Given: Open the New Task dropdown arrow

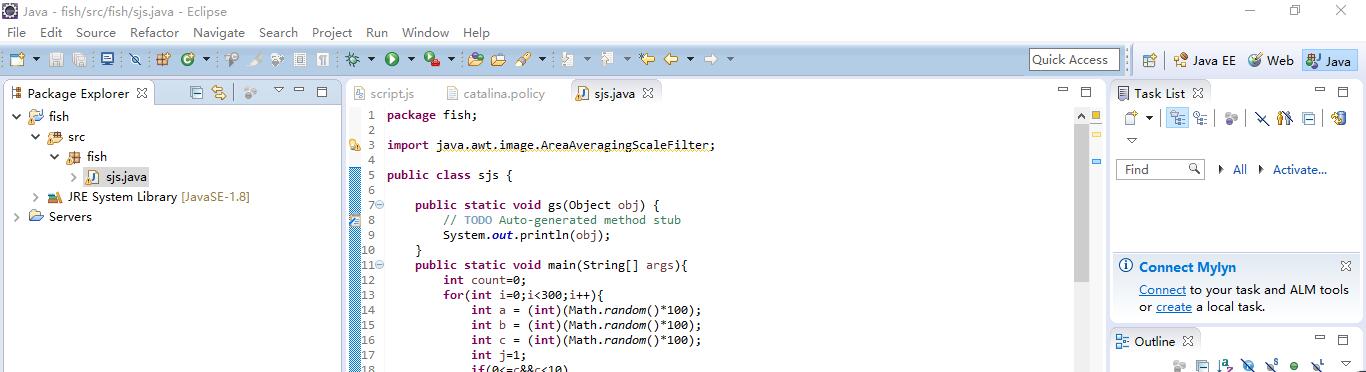Looking at the screenshot, I should coord(1150,118).
